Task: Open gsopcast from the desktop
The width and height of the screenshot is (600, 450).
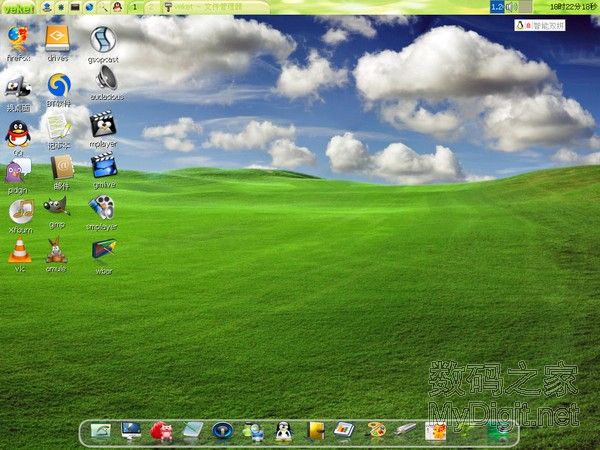Action: 103,40
